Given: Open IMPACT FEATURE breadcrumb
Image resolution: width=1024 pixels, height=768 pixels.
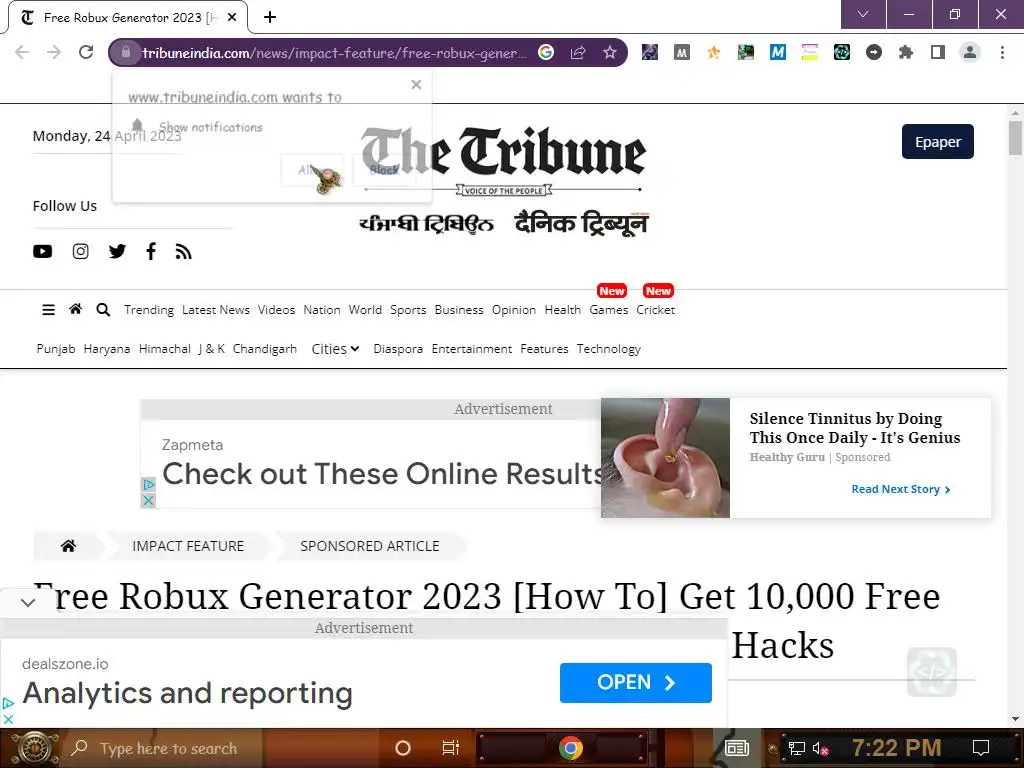Looking at the screenshot, I should click(188, 546).
